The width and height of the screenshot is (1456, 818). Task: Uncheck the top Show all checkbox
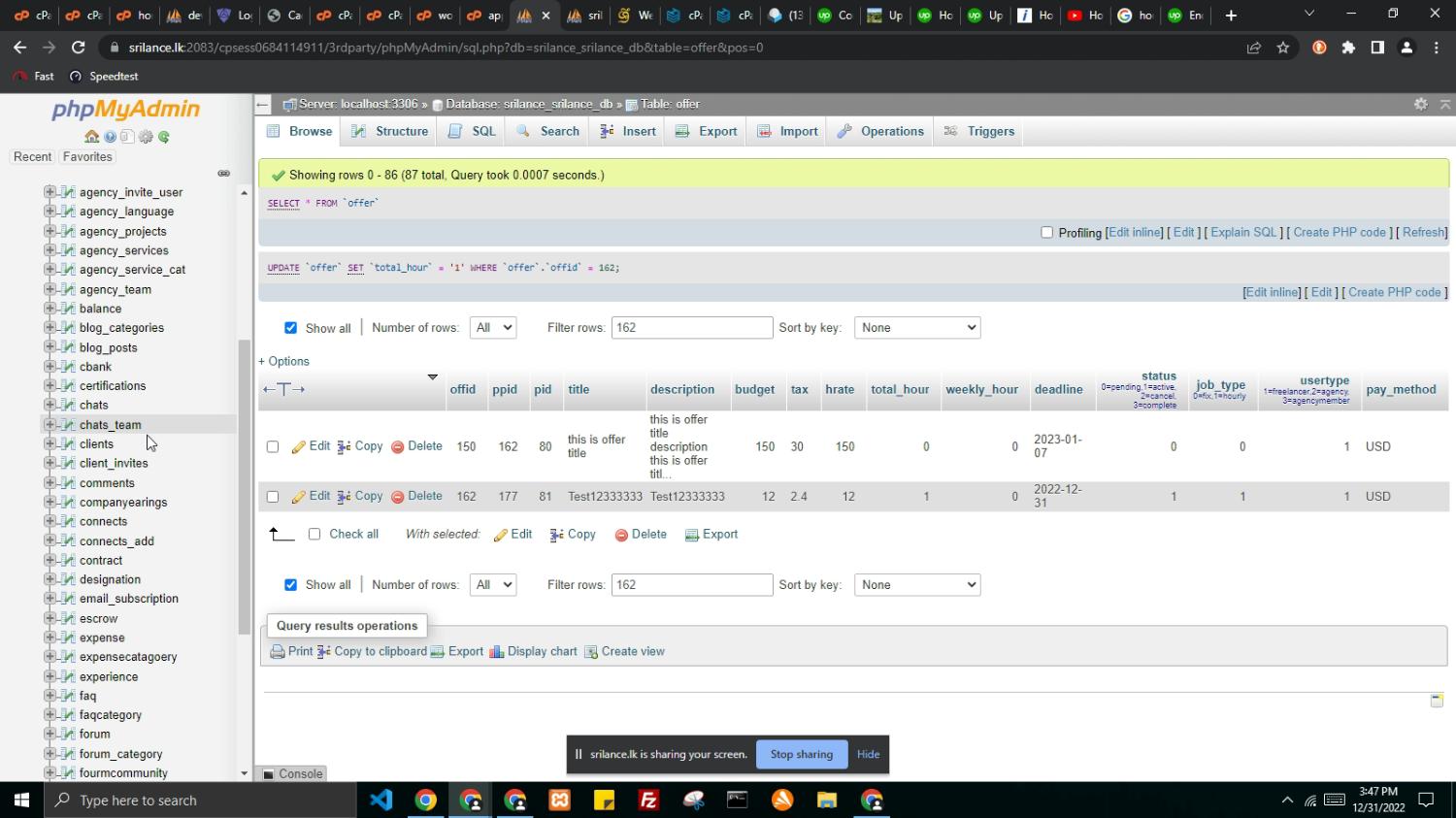(x=290, y=328)
